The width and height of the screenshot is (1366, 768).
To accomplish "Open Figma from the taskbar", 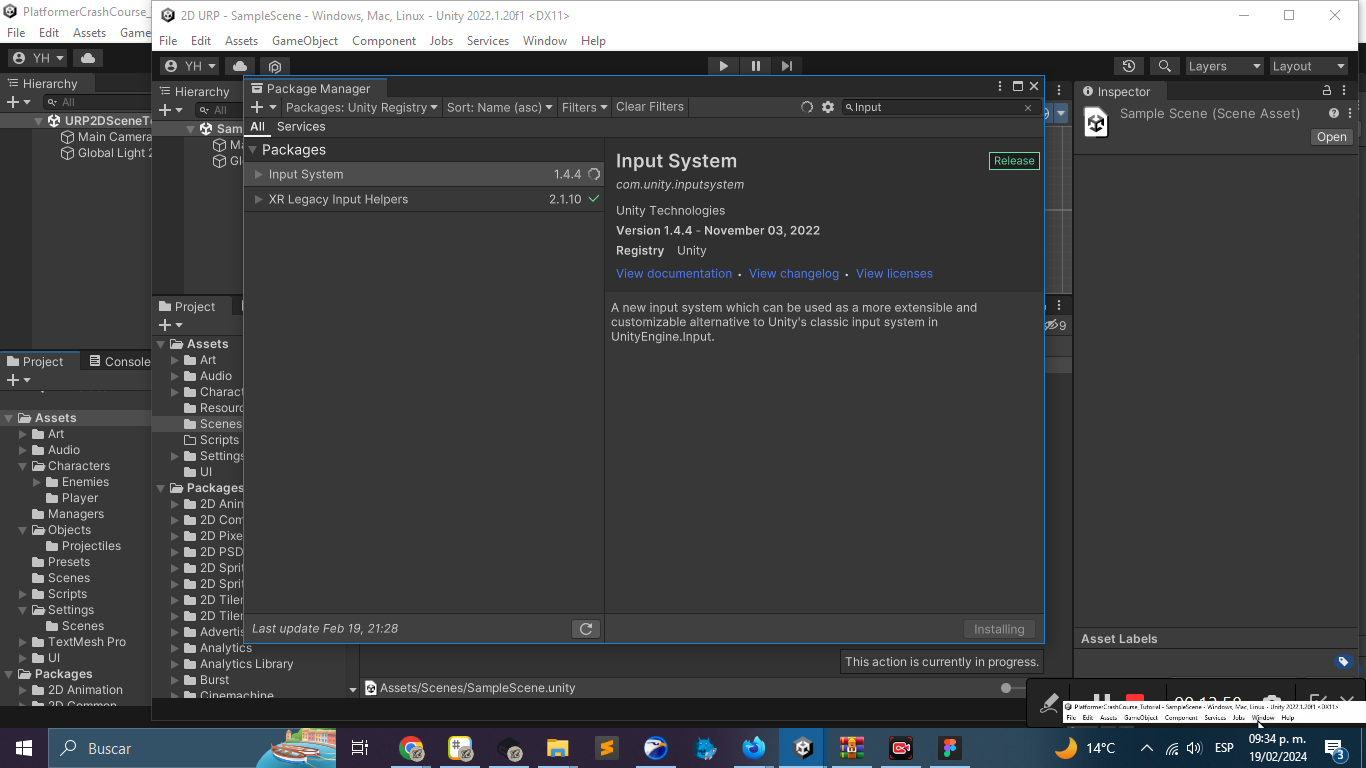I will [x=950, y=748].
